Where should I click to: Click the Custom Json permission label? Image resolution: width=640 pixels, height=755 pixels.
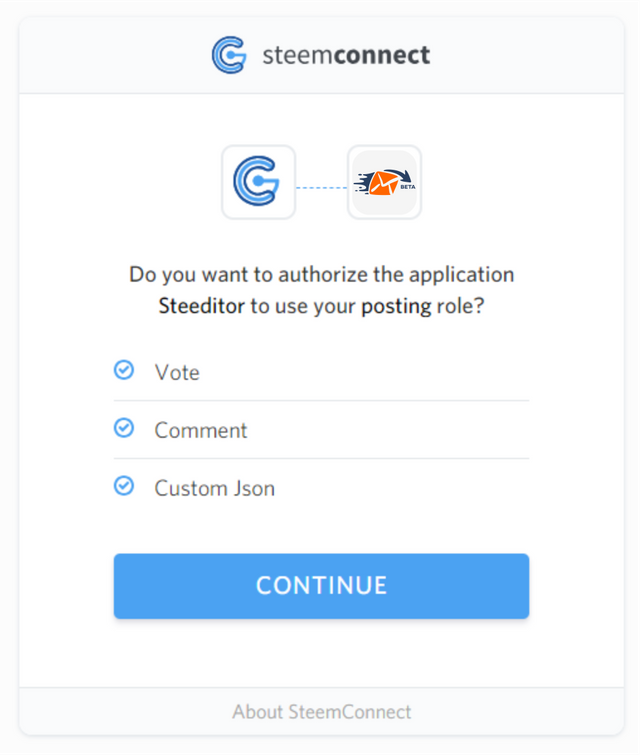click(215, 488)
